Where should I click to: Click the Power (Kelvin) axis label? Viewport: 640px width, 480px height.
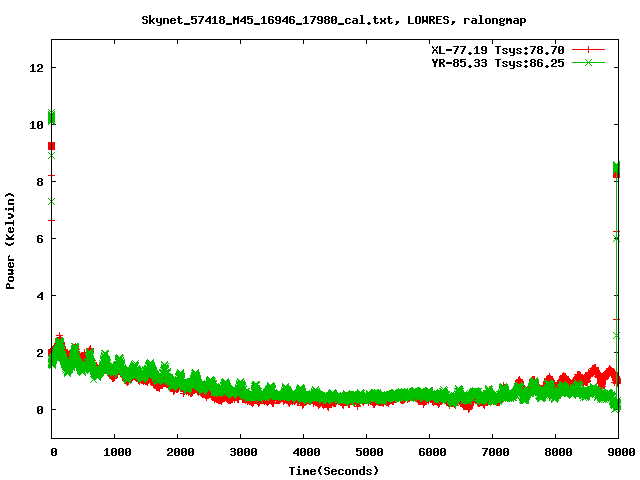[10, 241]
